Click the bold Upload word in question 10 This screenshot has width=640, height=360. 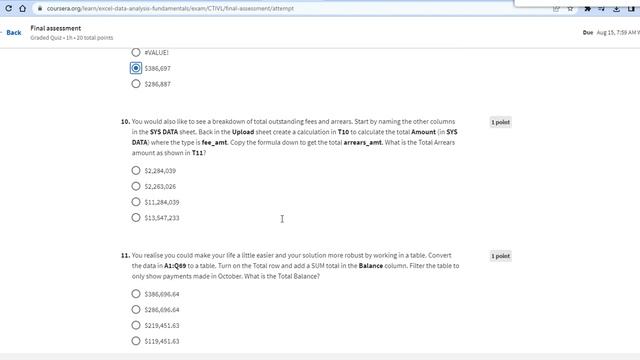point(243,132)
